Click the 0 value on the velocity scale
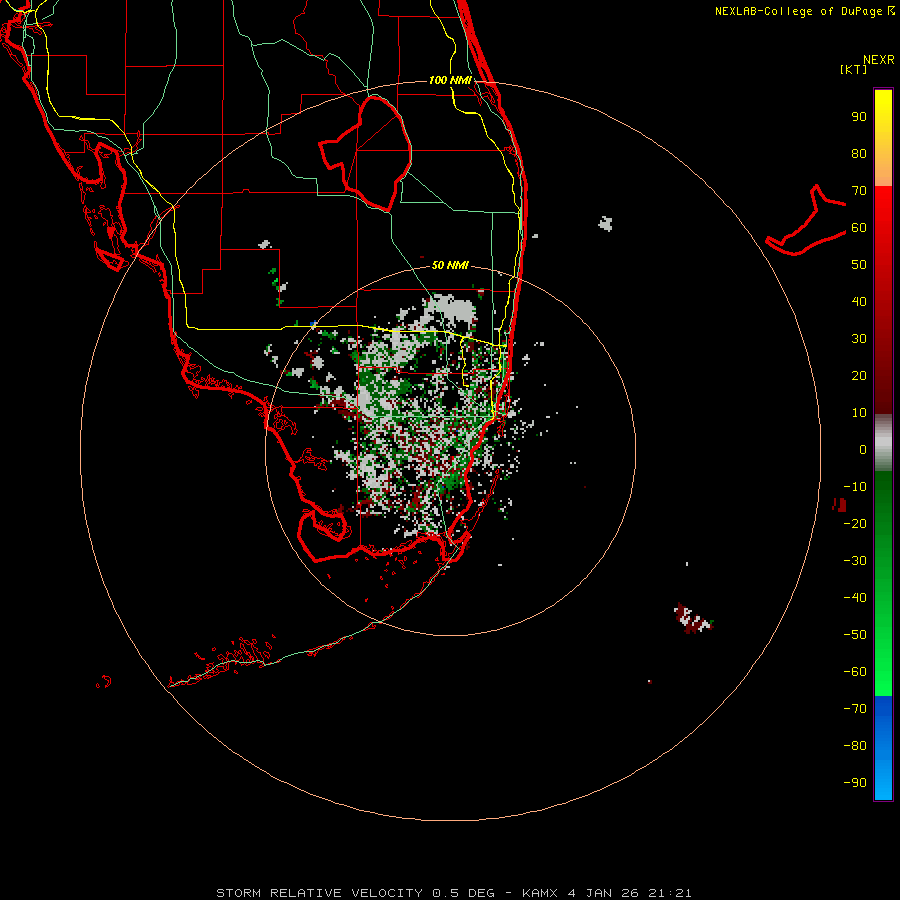This screenshot has width=900, height=900. (x=863, y=449)
